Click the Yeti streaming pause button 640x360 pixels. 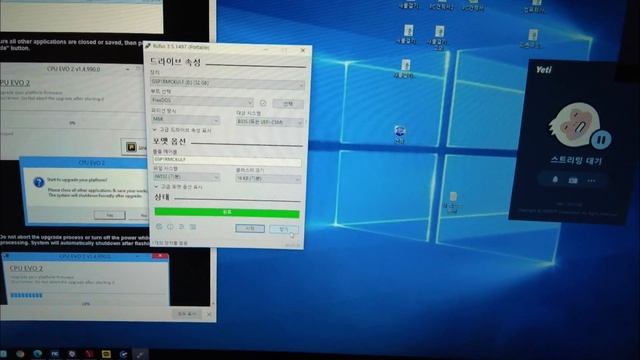601,140
